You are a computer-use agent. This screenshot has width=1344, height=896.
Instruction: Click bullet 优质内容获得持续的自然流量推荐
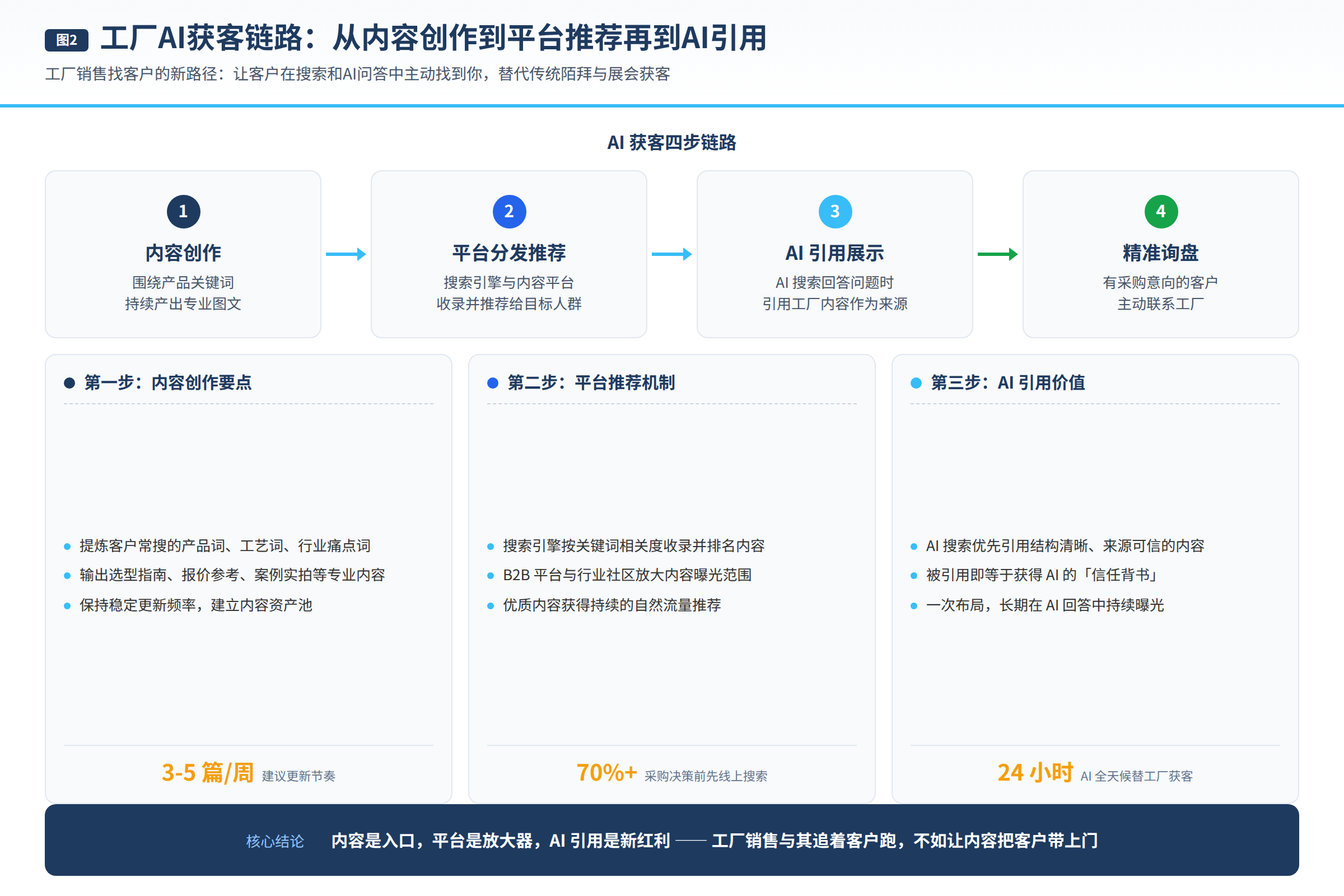[x=612, y=605]
